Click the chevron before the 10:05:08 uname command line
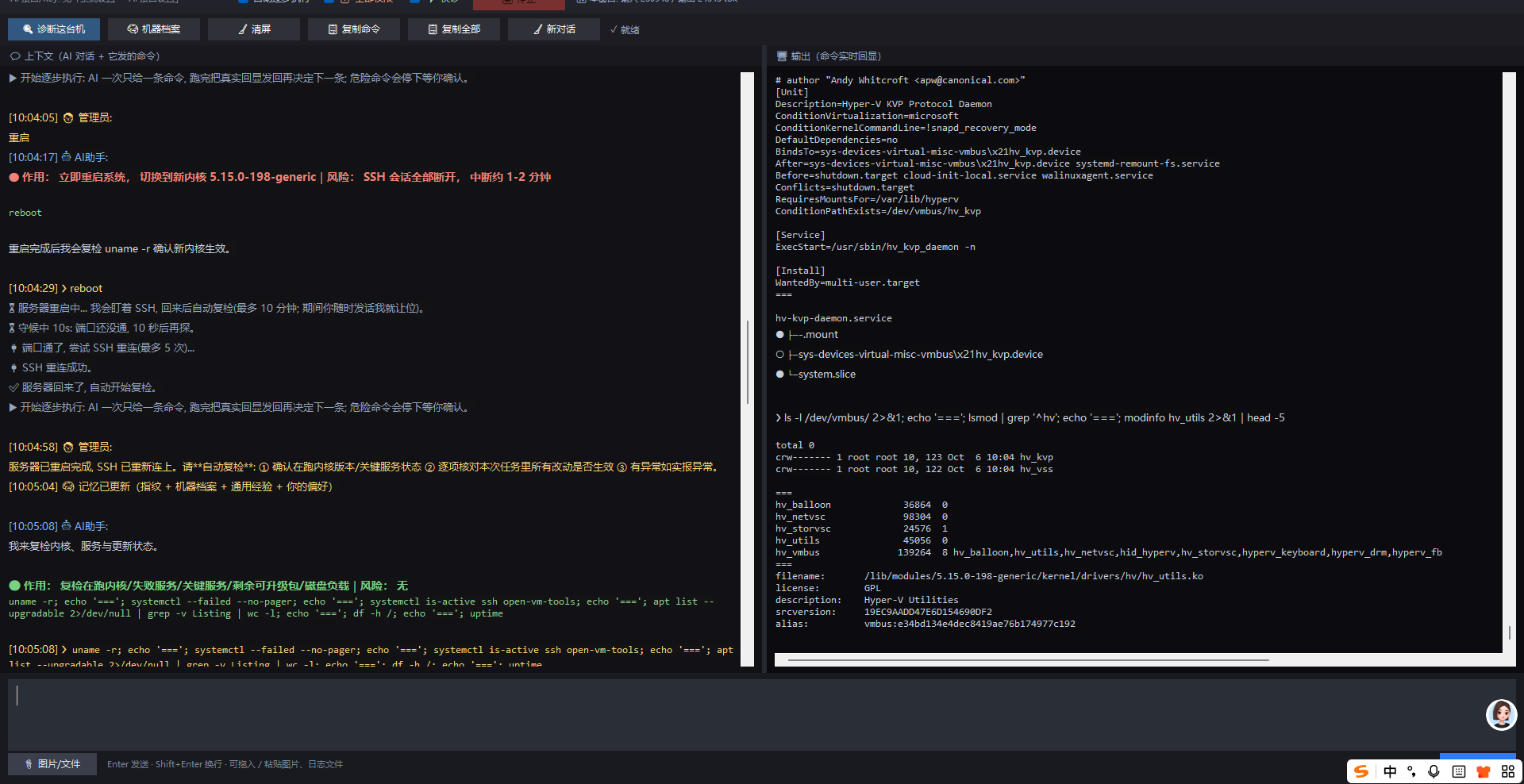The image size is (1524, 784). pos(64,649)
